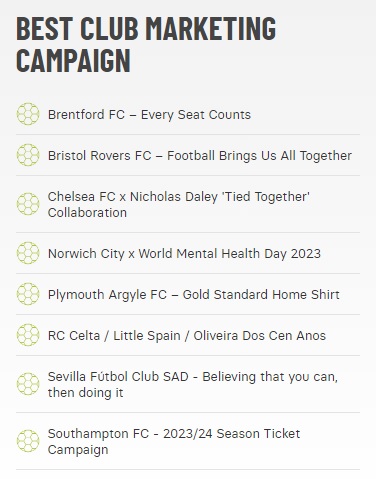The width and height of the screenshot is (378, 479).
Task: Open Brentford FC – Every Seat Counts entry
Action: tap(149, 115)
